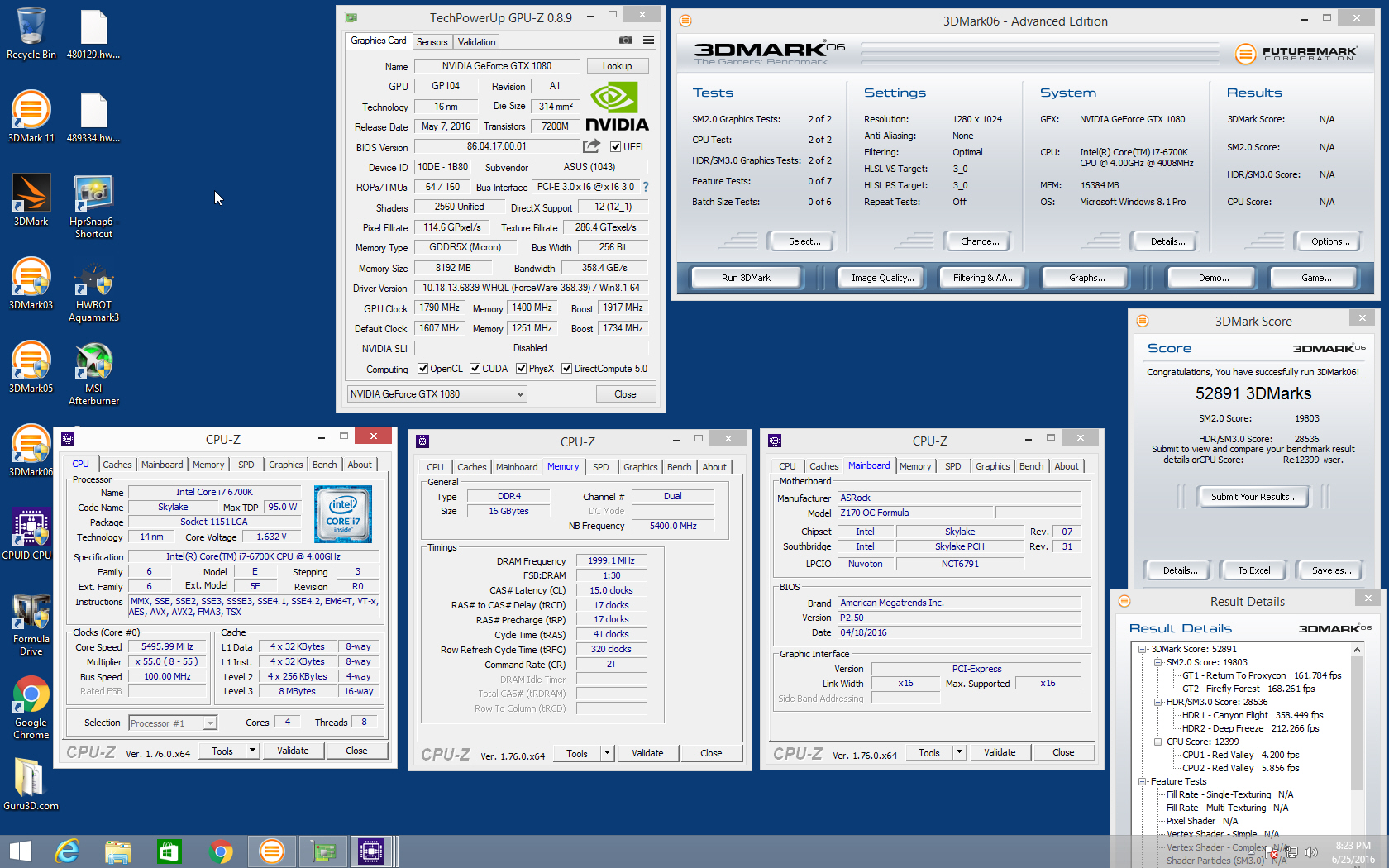
Task: Click the Graphs... button in 3DMark06
Action: point(1086,278)
